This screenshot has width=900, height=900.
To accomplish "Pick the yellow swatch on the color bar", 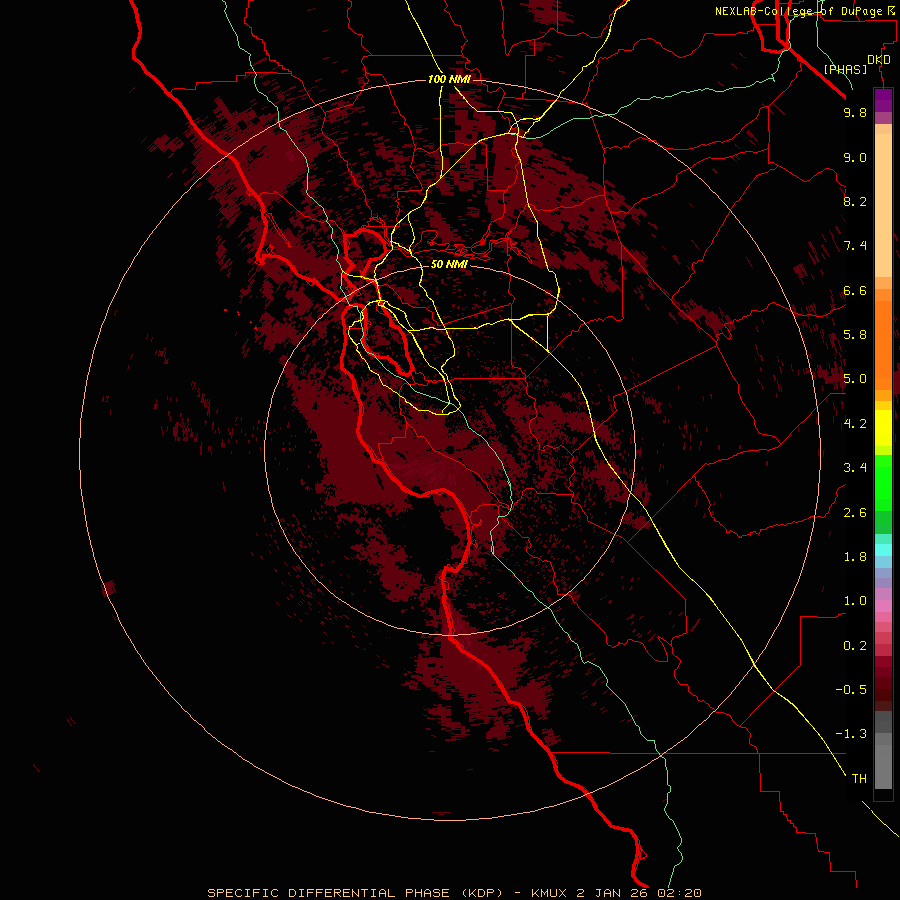I will 883,428.
